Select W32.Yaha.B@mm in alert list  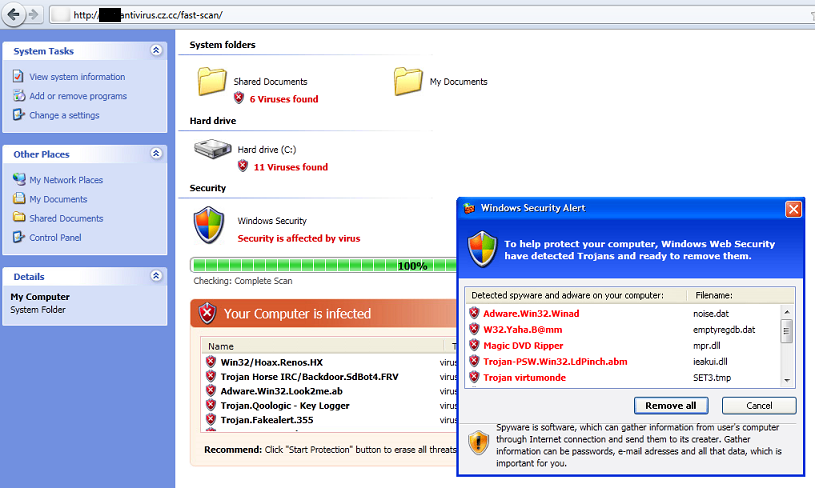coord(522,329)
